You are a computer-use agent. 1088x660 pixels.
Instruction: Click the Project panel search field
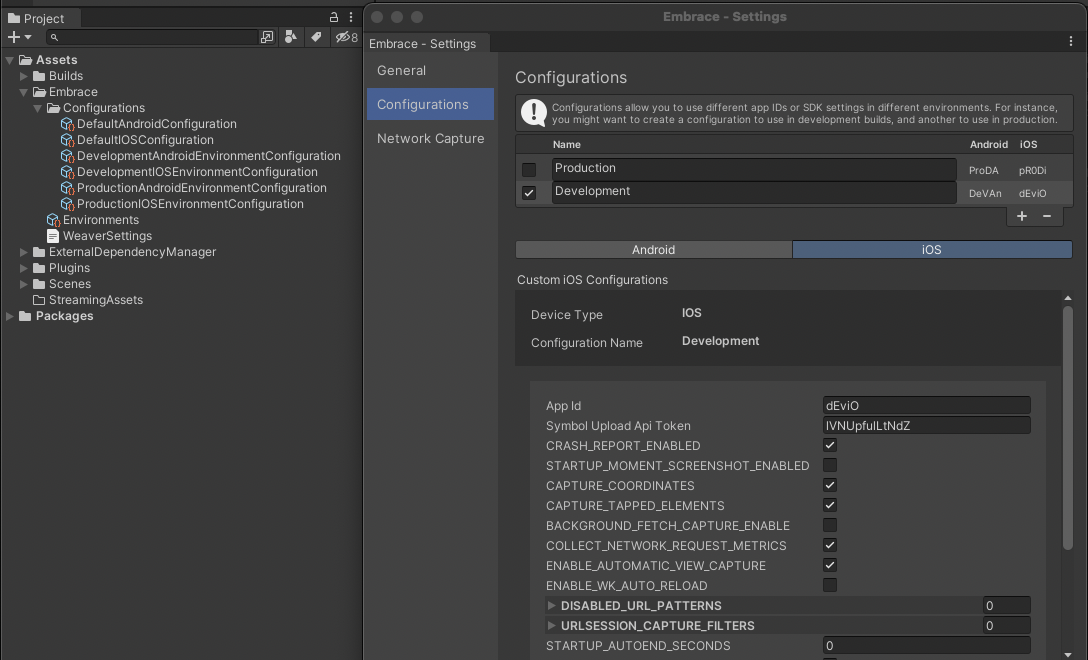[151, 37]
